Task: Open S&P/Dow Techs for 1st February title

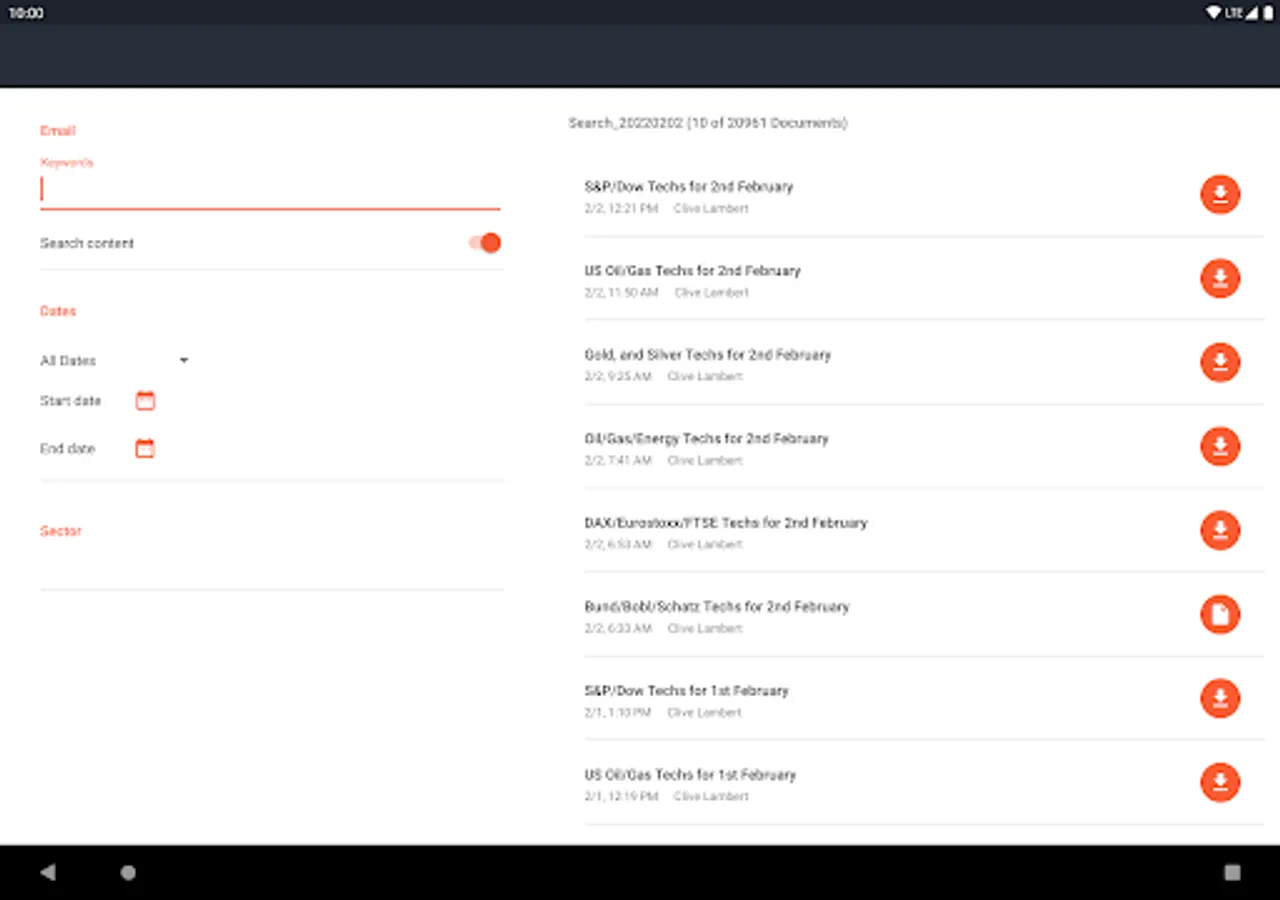Action: (687, 691)
